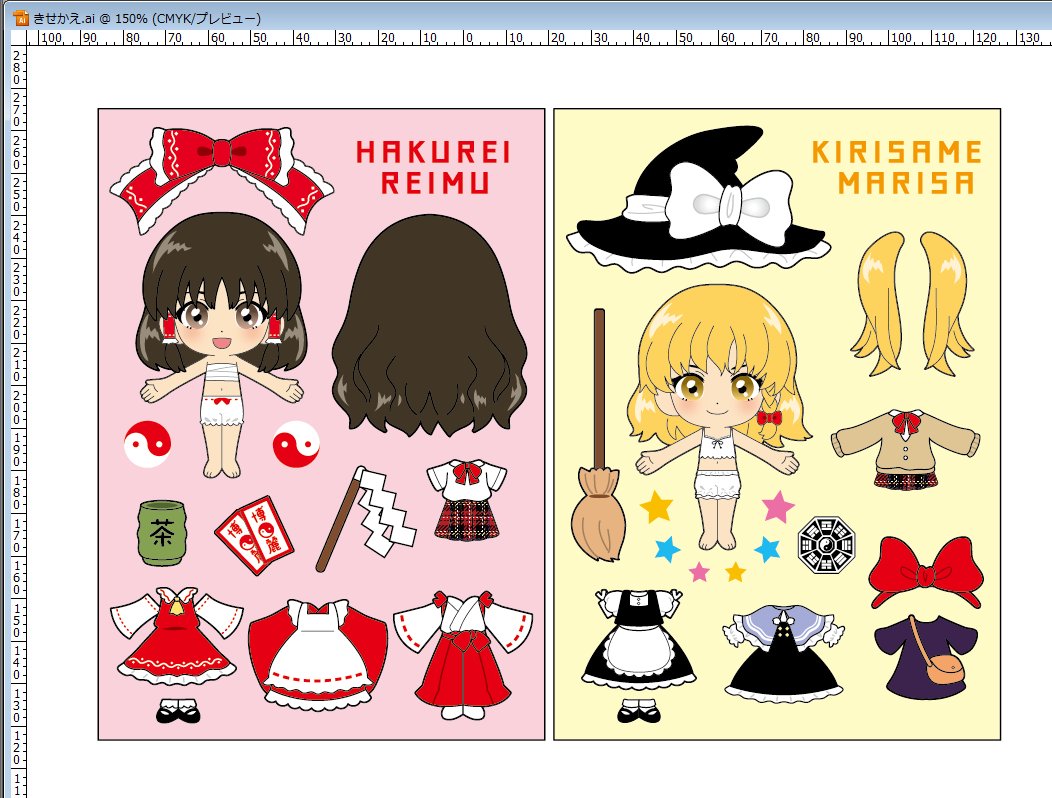Select the small pink star below Marisa's feet
Image resolution: width=1052 pixels, height=798 pixels.
[699, 572]
